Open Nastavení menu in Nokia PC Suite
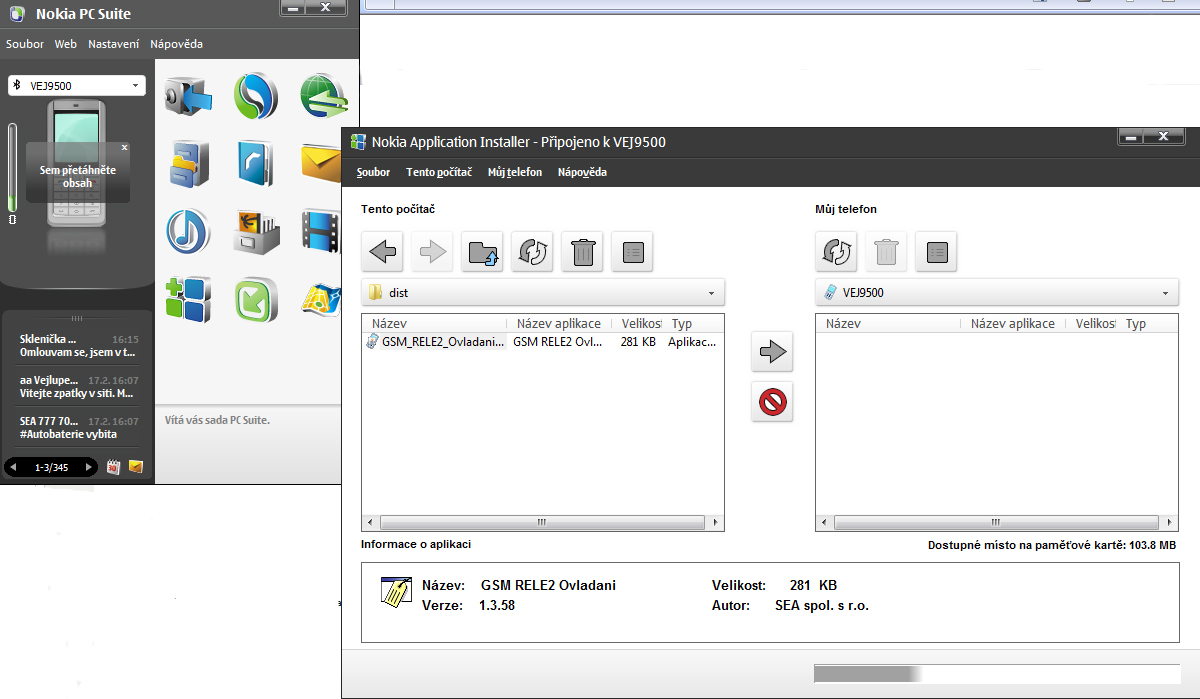 coord(114,44)
